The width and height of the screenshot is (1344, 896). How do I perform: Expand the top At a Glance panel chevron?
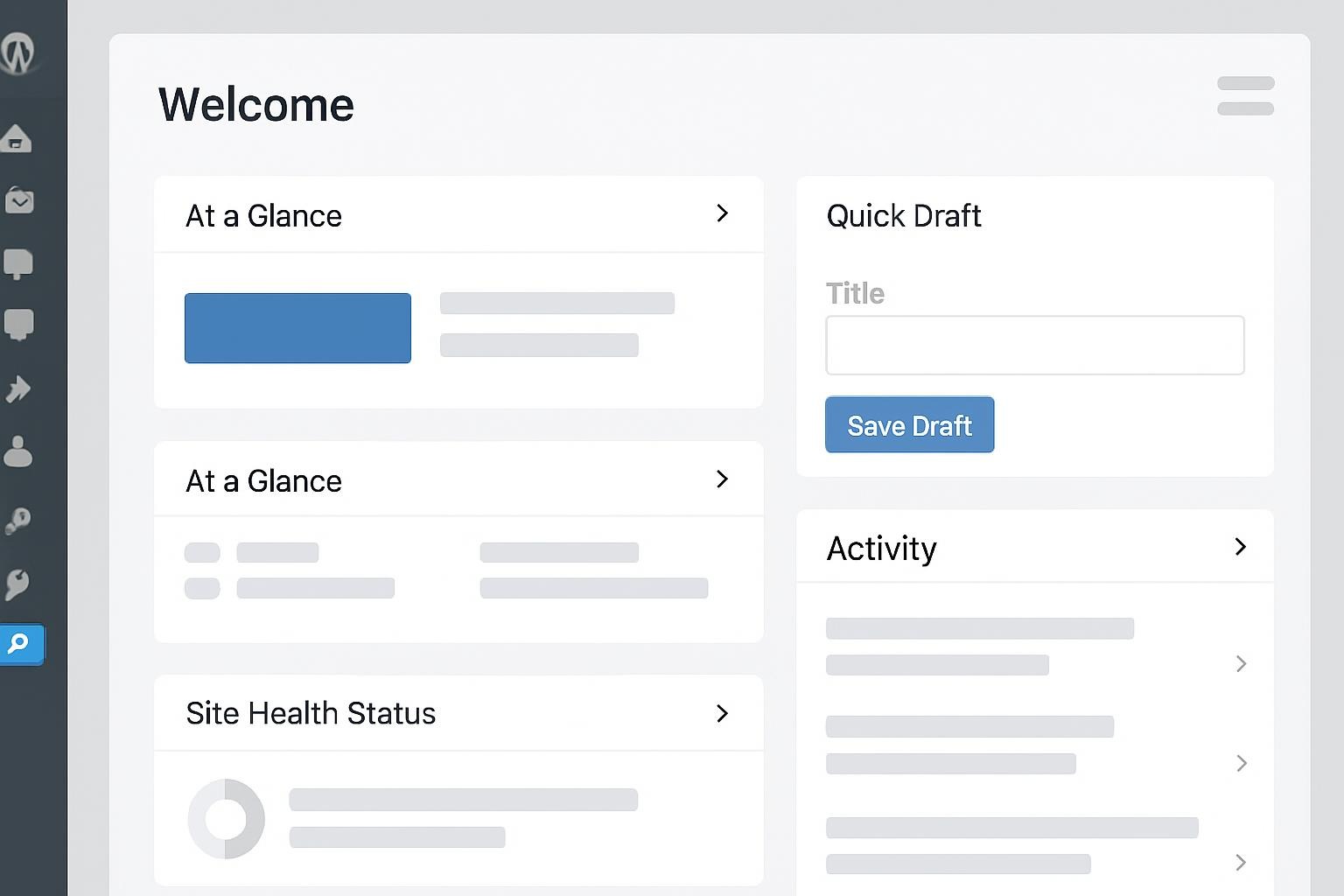722,213
